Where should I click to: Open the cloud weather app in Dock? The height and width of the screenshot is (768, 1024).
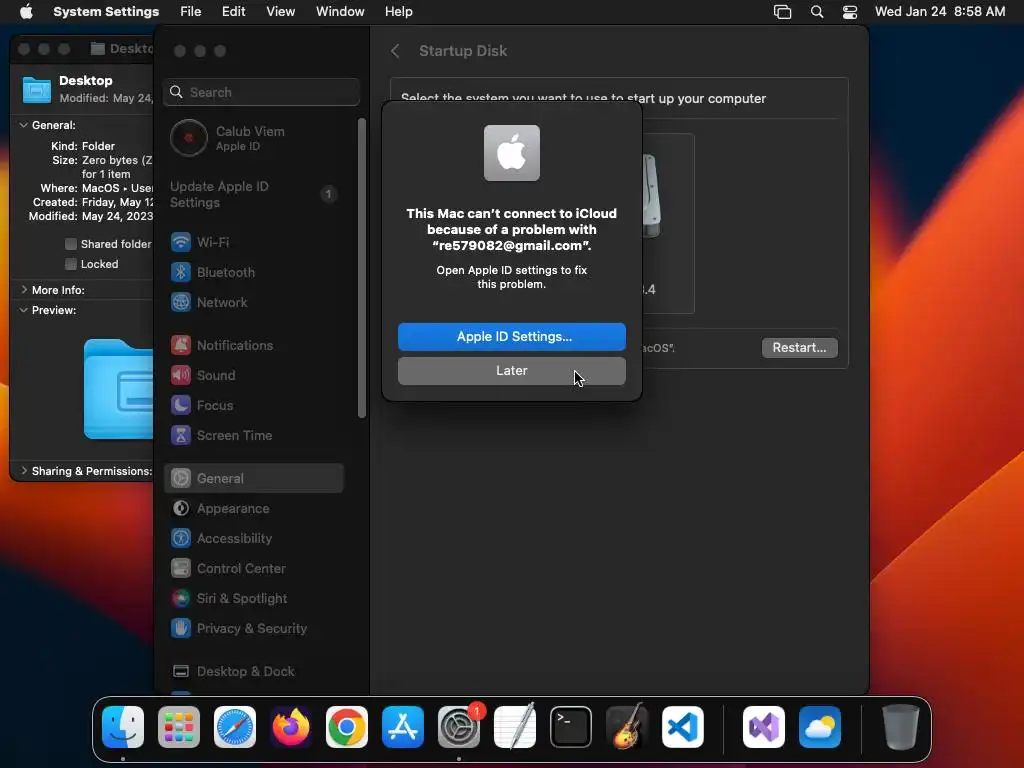(820, 726)
